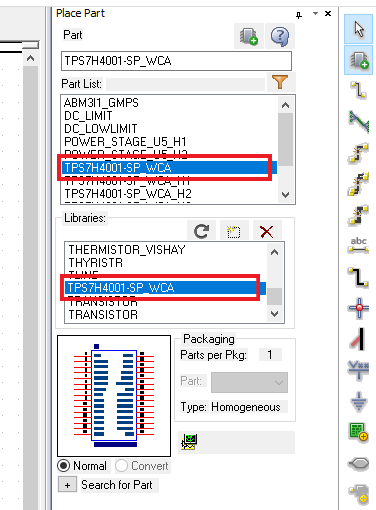Open the Part List filter funnel

[280, 82]
